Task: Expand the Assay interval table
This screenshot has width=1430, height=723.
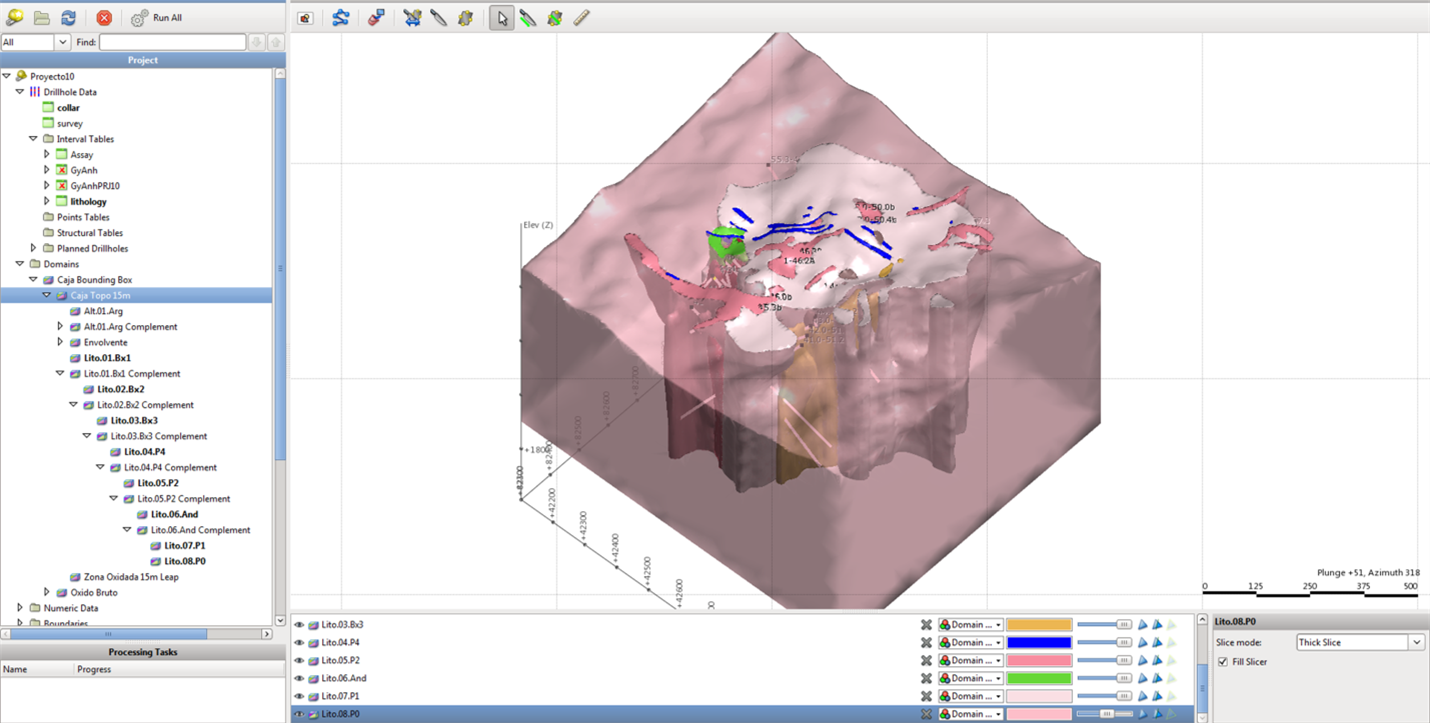Action: click(47, 155)
